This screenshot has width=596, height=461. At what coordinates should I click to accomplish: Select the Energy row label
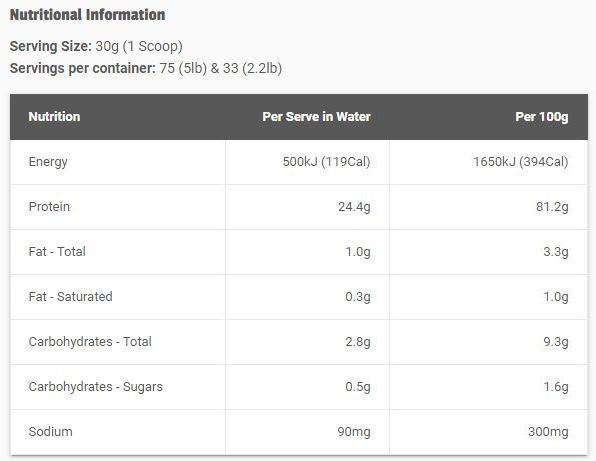coord(48,162)
